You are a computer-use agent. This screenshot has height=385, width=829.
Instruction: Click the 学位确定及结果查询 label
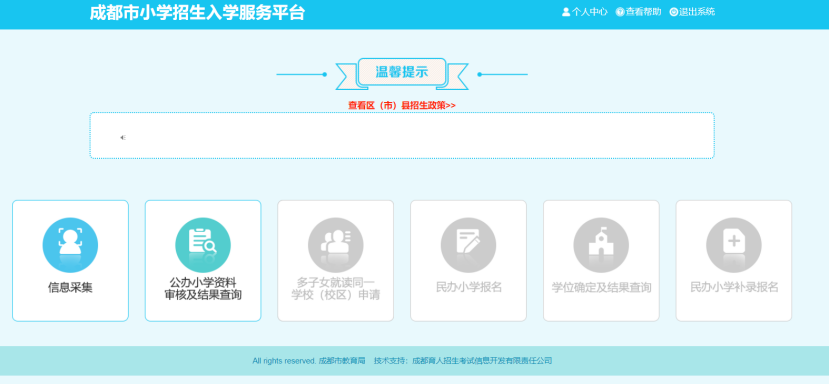[601, 288]
